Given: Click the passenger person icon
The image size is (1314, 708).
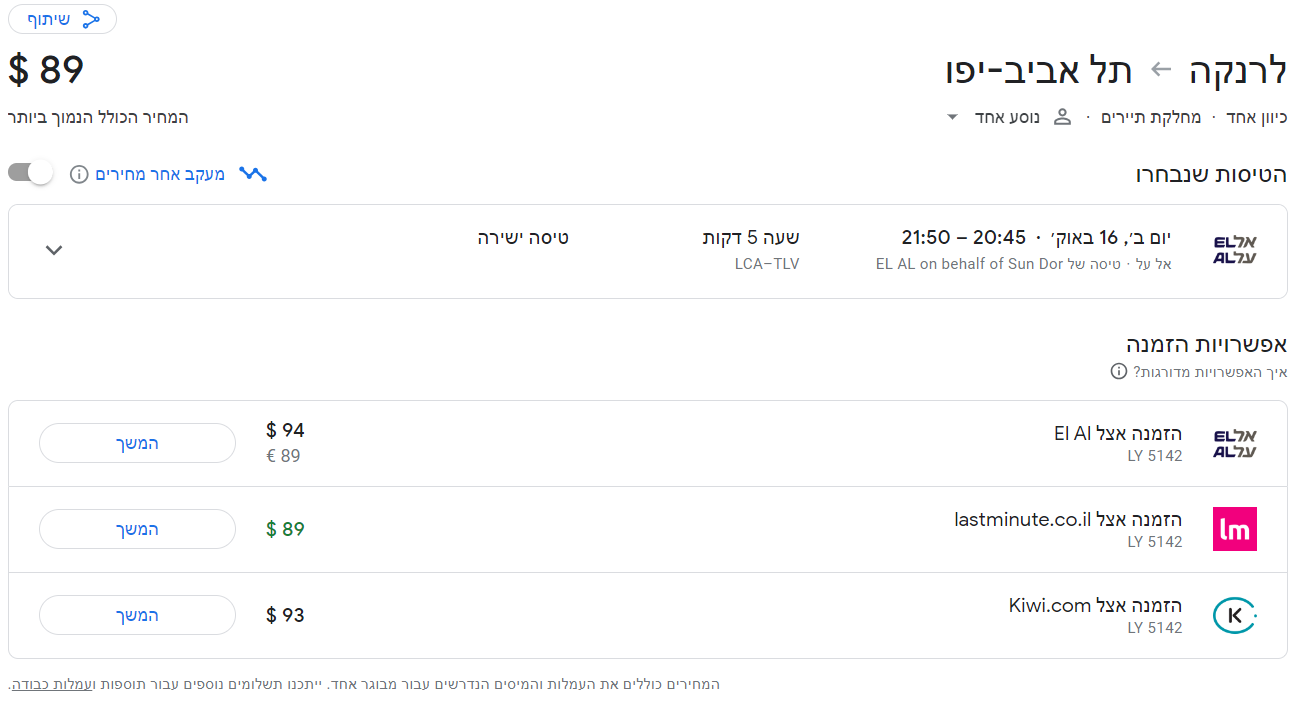Looking at the screenshot, I should (1063, 117).
